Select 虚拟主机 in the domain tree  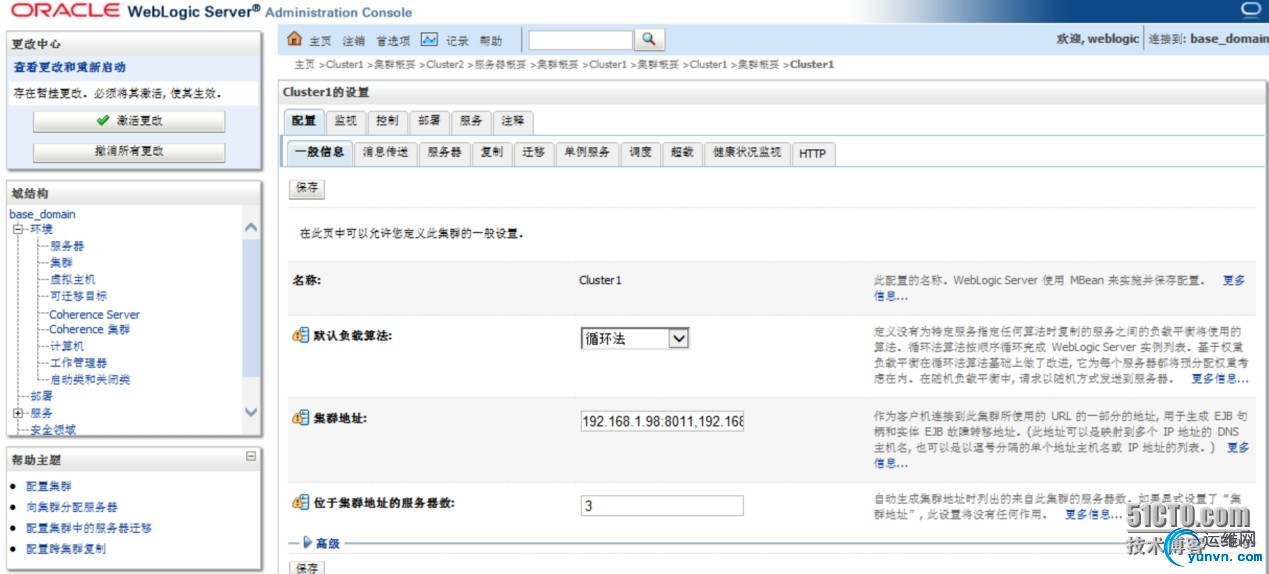(x=73, y=279)
